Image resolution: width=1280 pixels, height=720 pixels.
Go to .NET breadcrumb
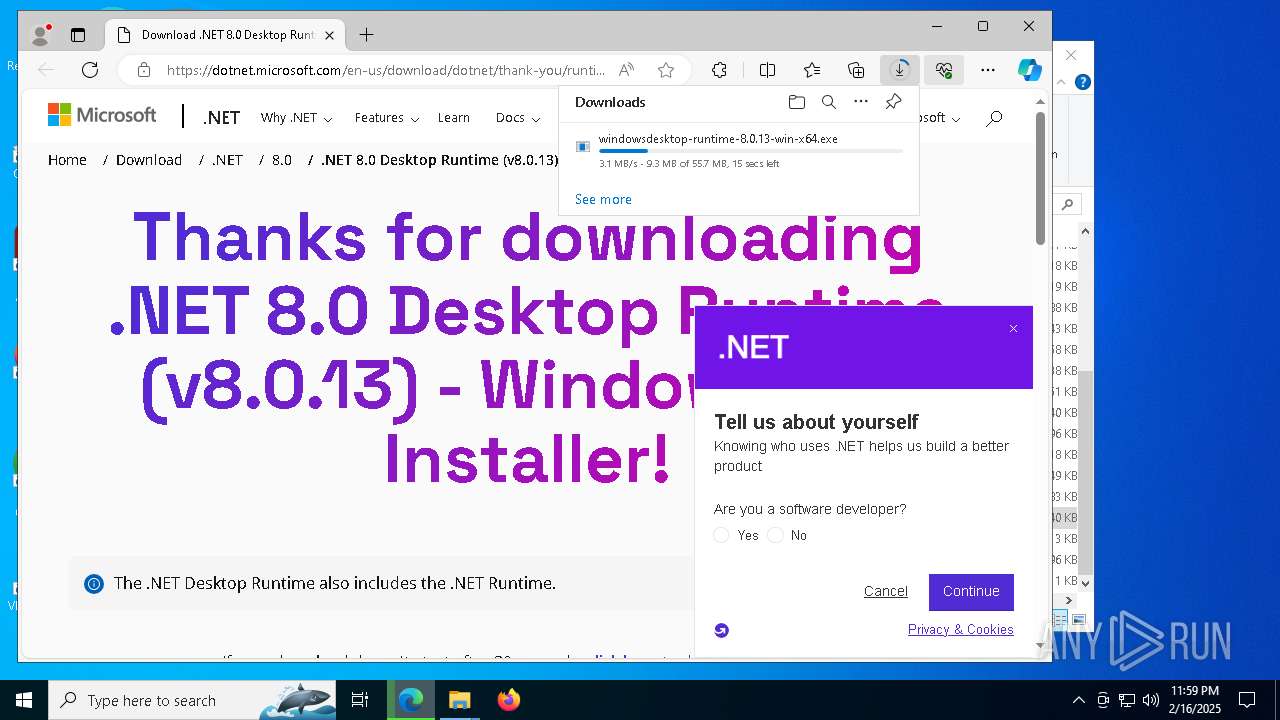227,160
